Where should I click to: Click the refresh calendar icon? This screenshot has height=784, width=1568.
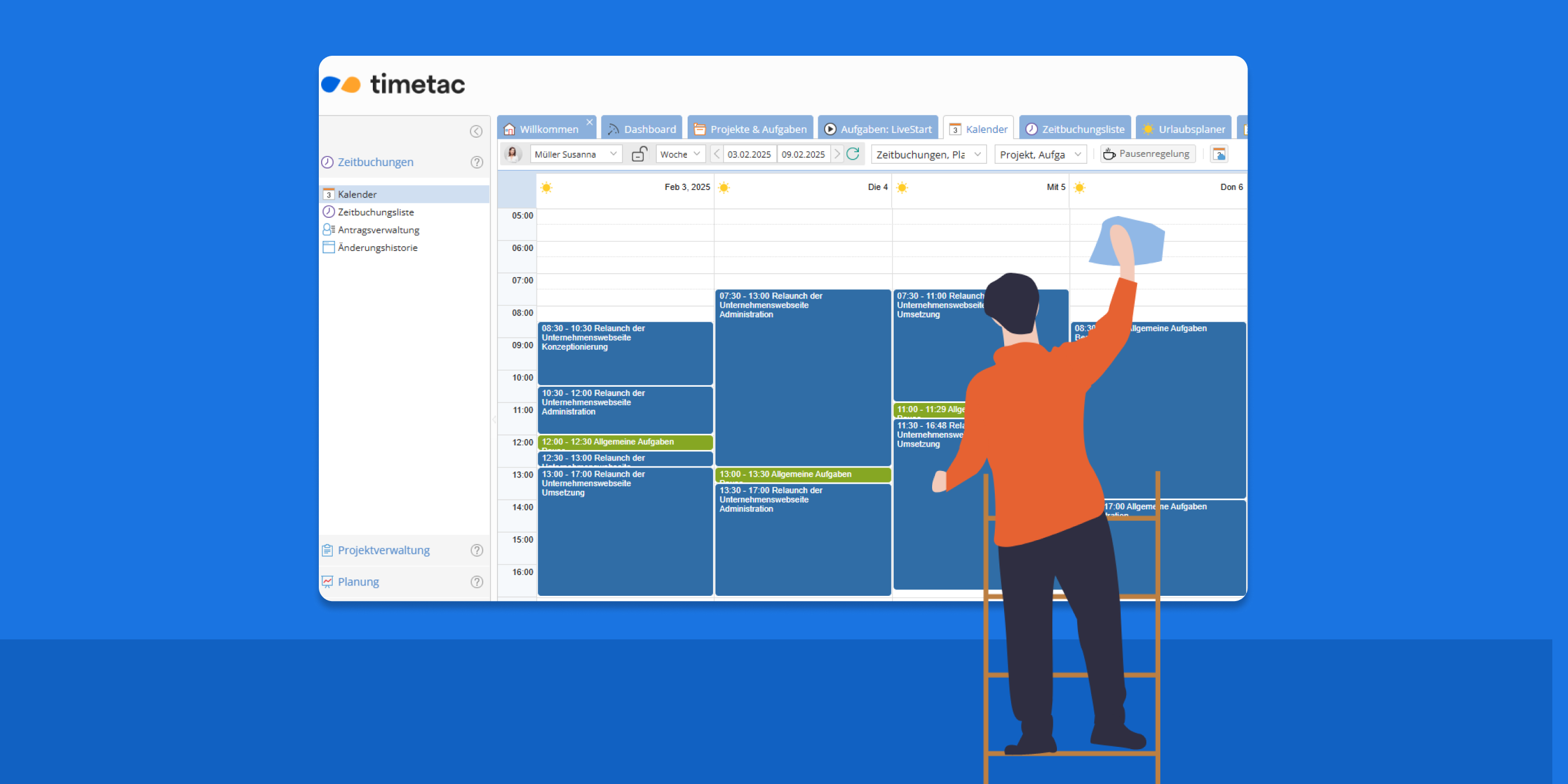click(853, 154)
